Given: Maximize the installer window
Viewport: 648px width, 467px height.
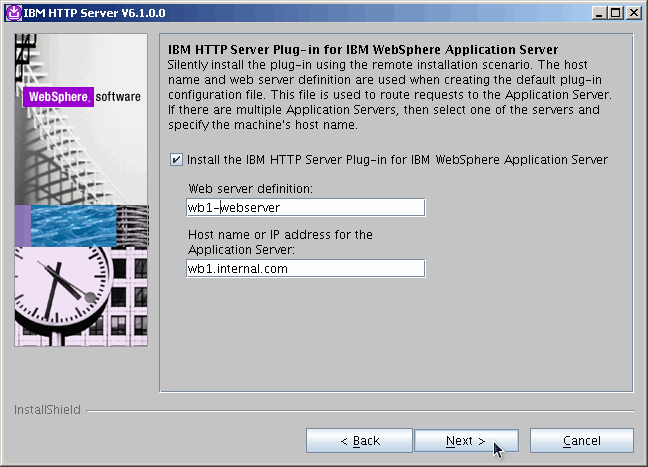Looking at the screenshot, I should point(615,12).
